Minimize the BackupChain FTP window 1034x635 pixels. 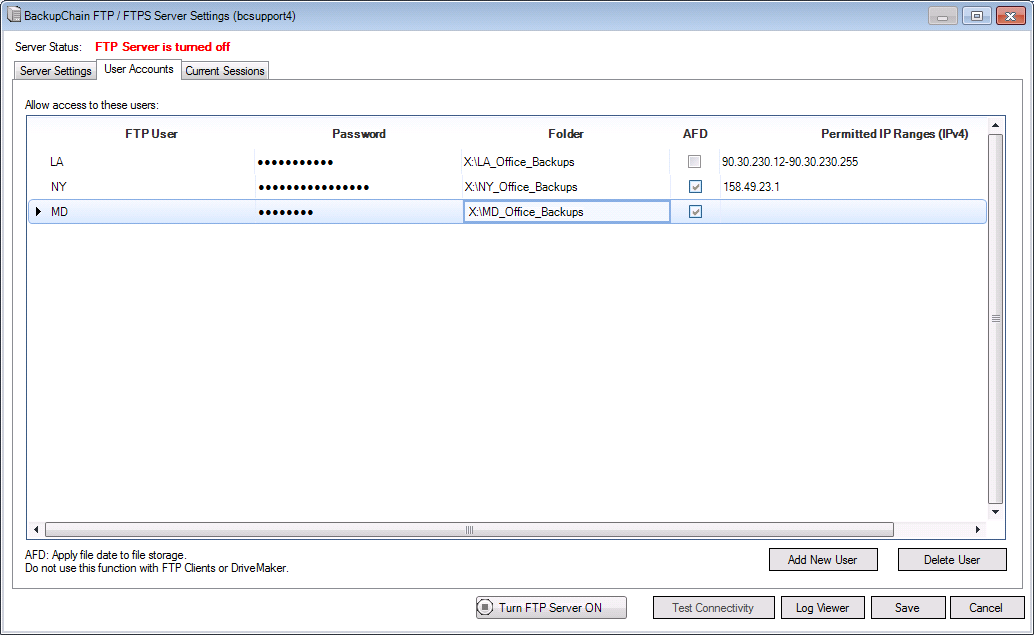(x=942, y=16)
